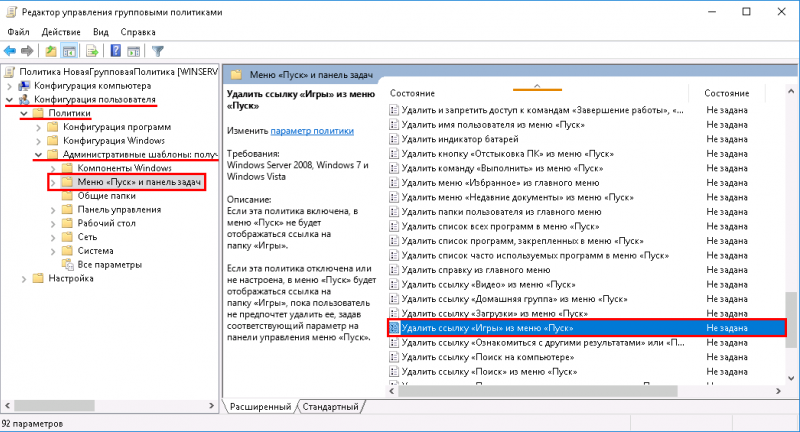Image resolution: width=800 pixels, height=432 pixels.
Task: Click policy icon for «Удалить индикатор батарей»
Action: (x=394, y=139)
